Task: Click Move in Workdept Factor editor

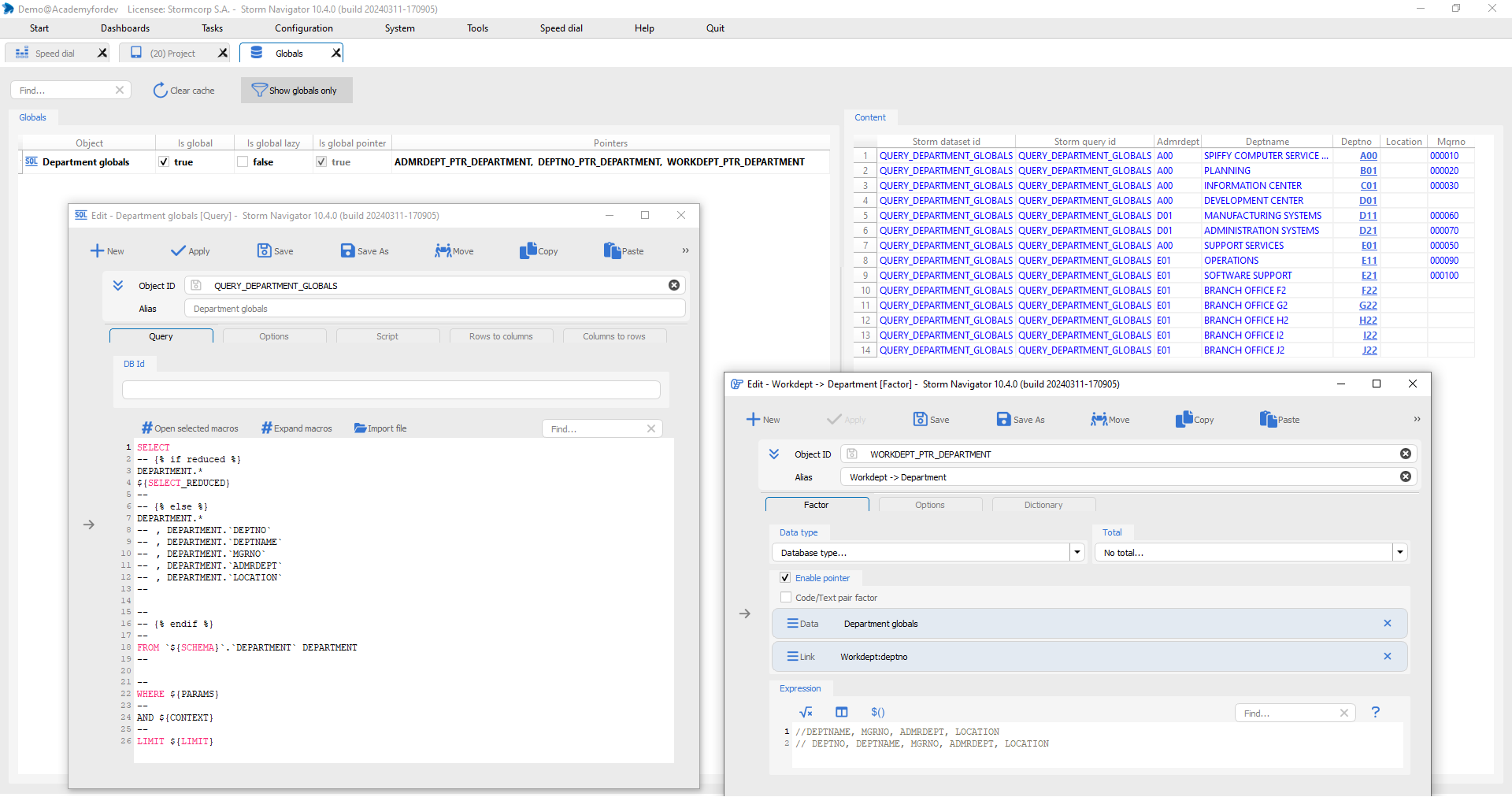Action: click(1110, 420)
